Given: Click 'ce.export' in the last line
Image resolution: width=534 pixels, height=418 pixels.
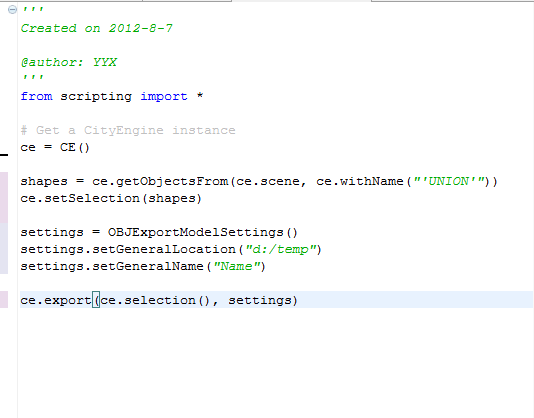Looking at the screenshot, I should coord(56,301).
